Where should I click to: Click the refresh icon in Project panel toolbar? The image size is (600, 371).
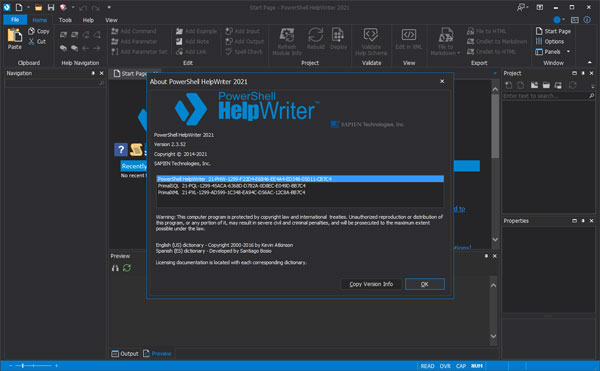point(572,85)
